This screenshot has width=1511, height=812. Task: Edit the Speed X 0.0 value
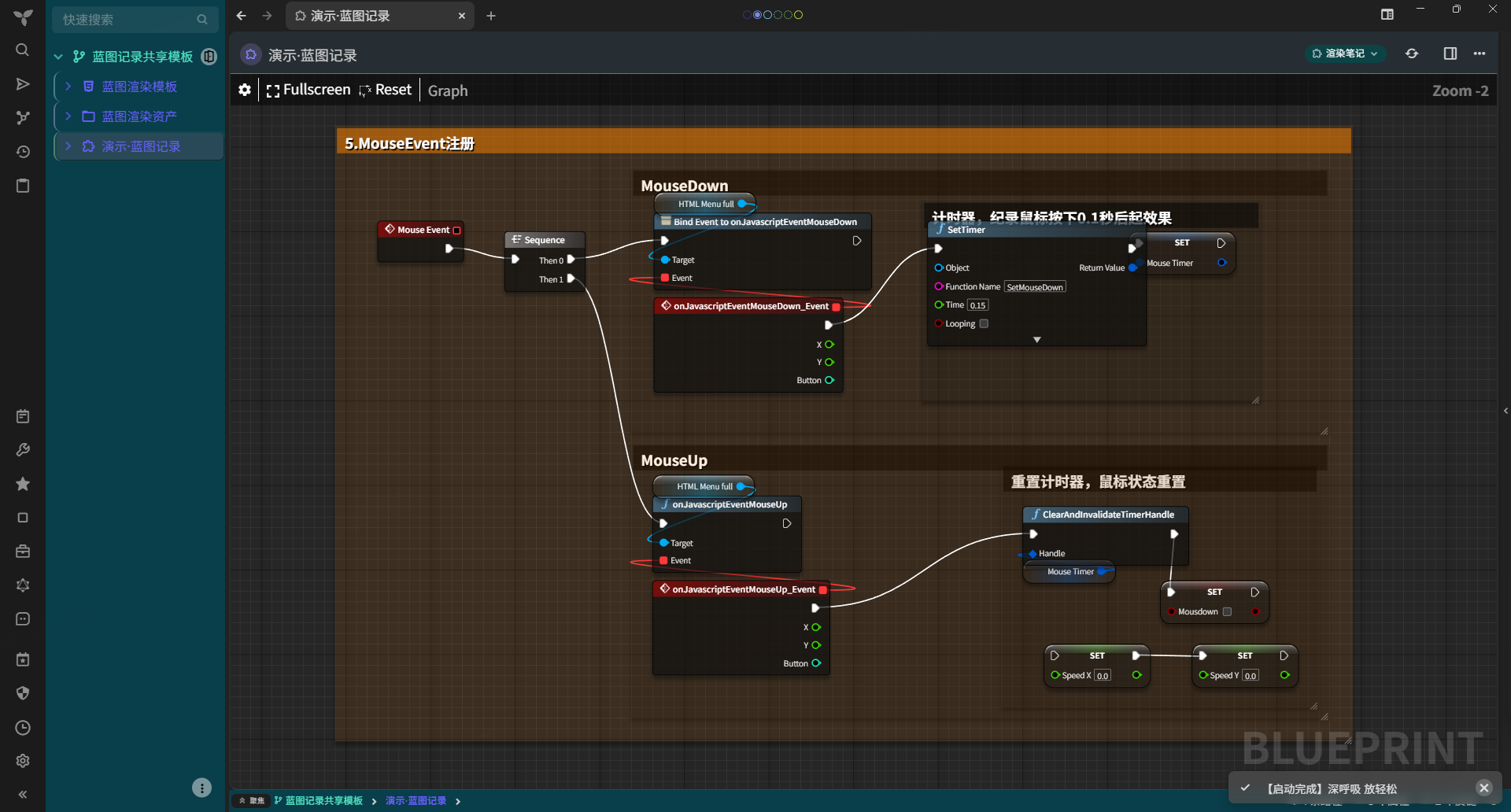(x=1103, y=676)
